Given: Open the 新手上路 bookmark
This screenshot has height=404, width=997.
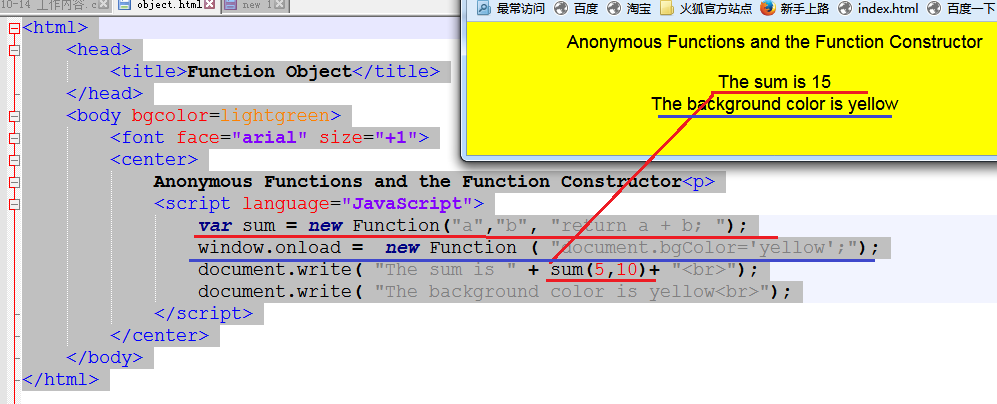Looking at the screenshot, I should click(795, 8).
